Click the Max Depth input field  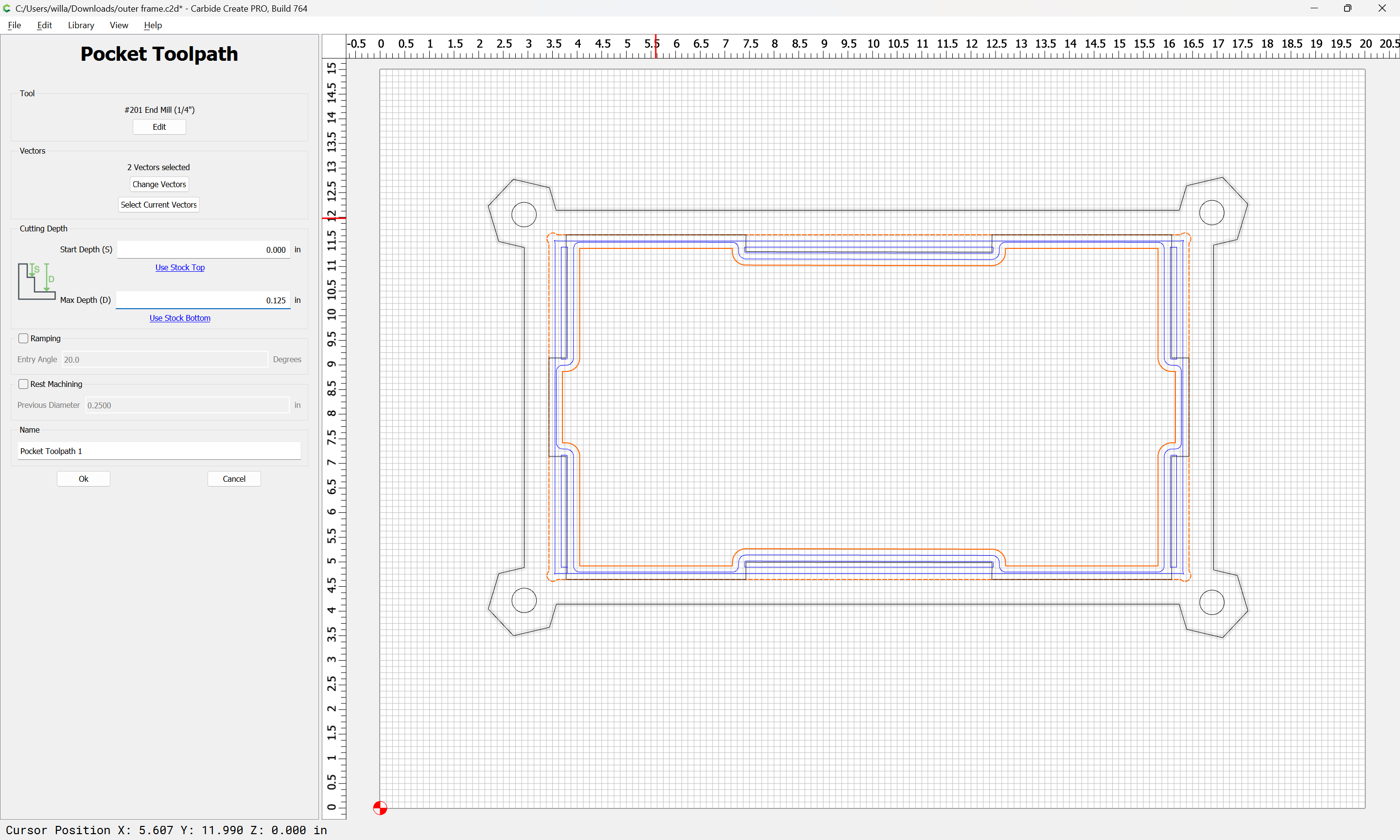coord(203,300)
